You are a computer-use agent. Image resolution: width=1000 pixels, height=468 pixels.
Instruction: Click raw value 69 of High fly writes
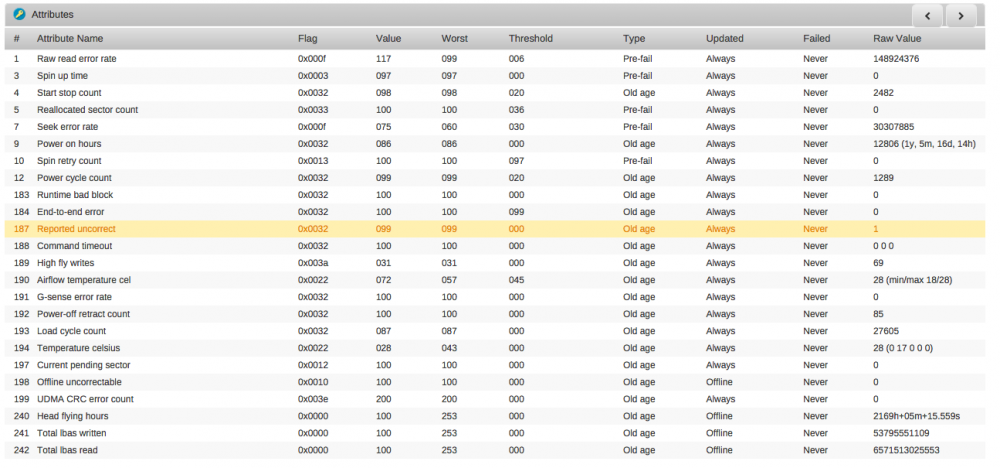878,263
